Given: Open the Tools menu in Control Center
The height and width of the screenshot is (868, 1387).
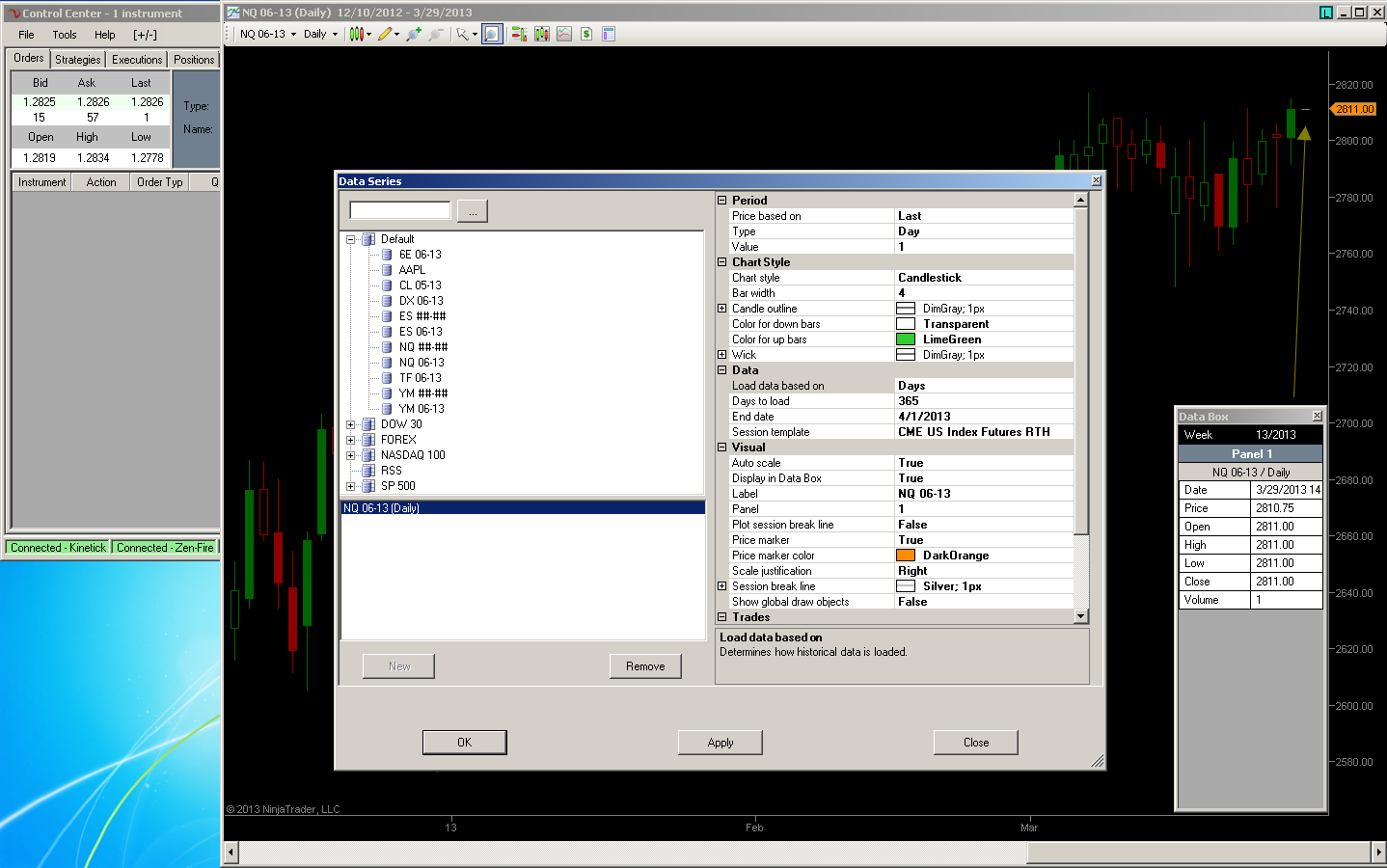Looking at the screenshot, I should 65,35.
